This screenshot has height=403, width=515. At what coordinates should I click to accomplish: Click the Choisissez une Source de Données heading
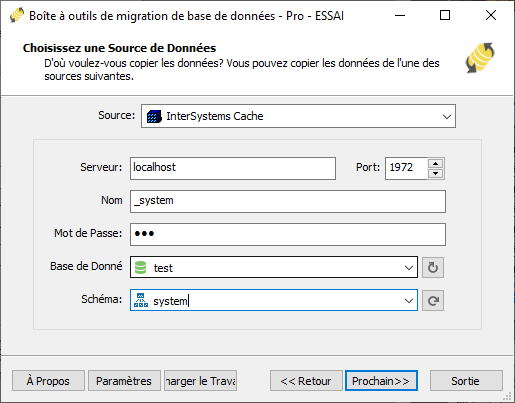(119, 48)
